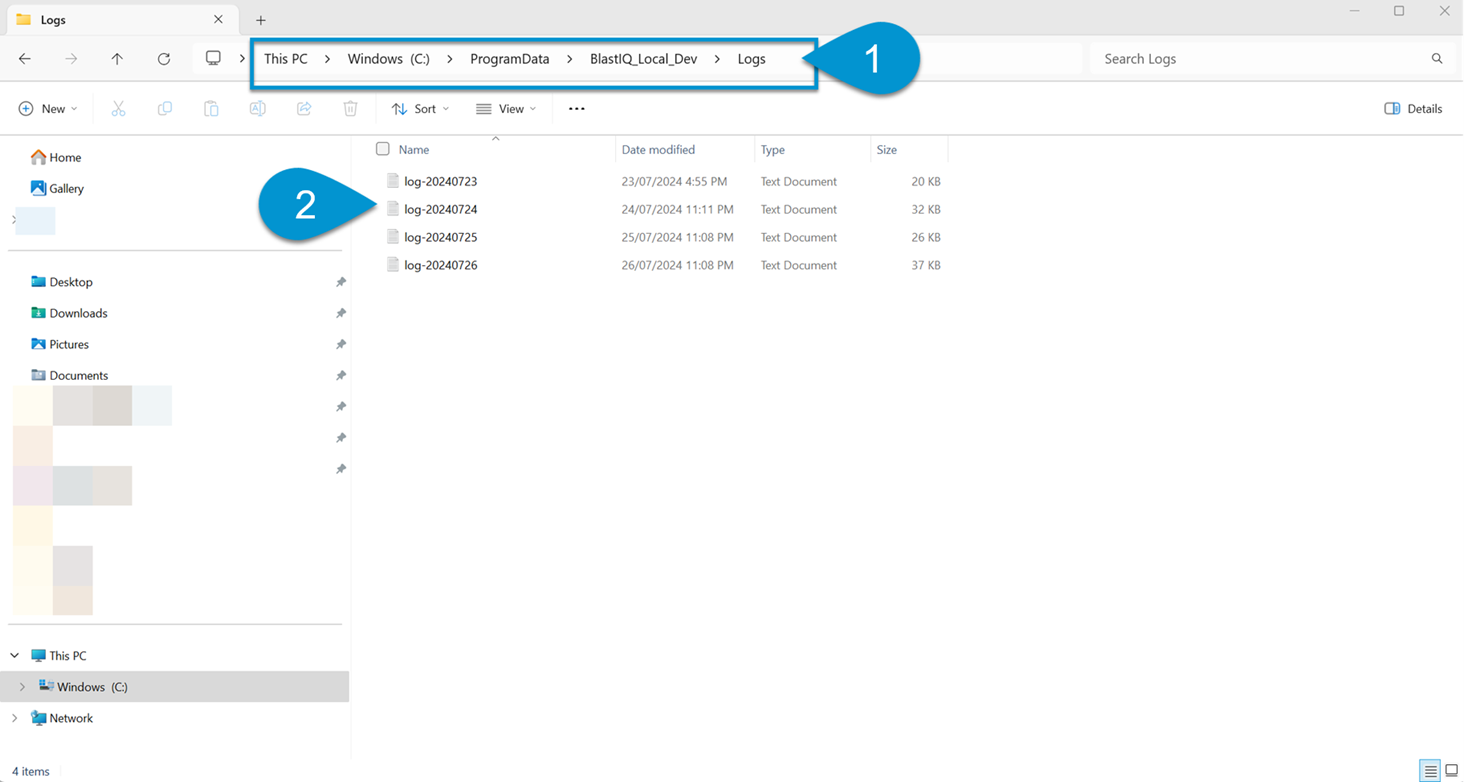Open Downloads in quick access

pos(68,313)
